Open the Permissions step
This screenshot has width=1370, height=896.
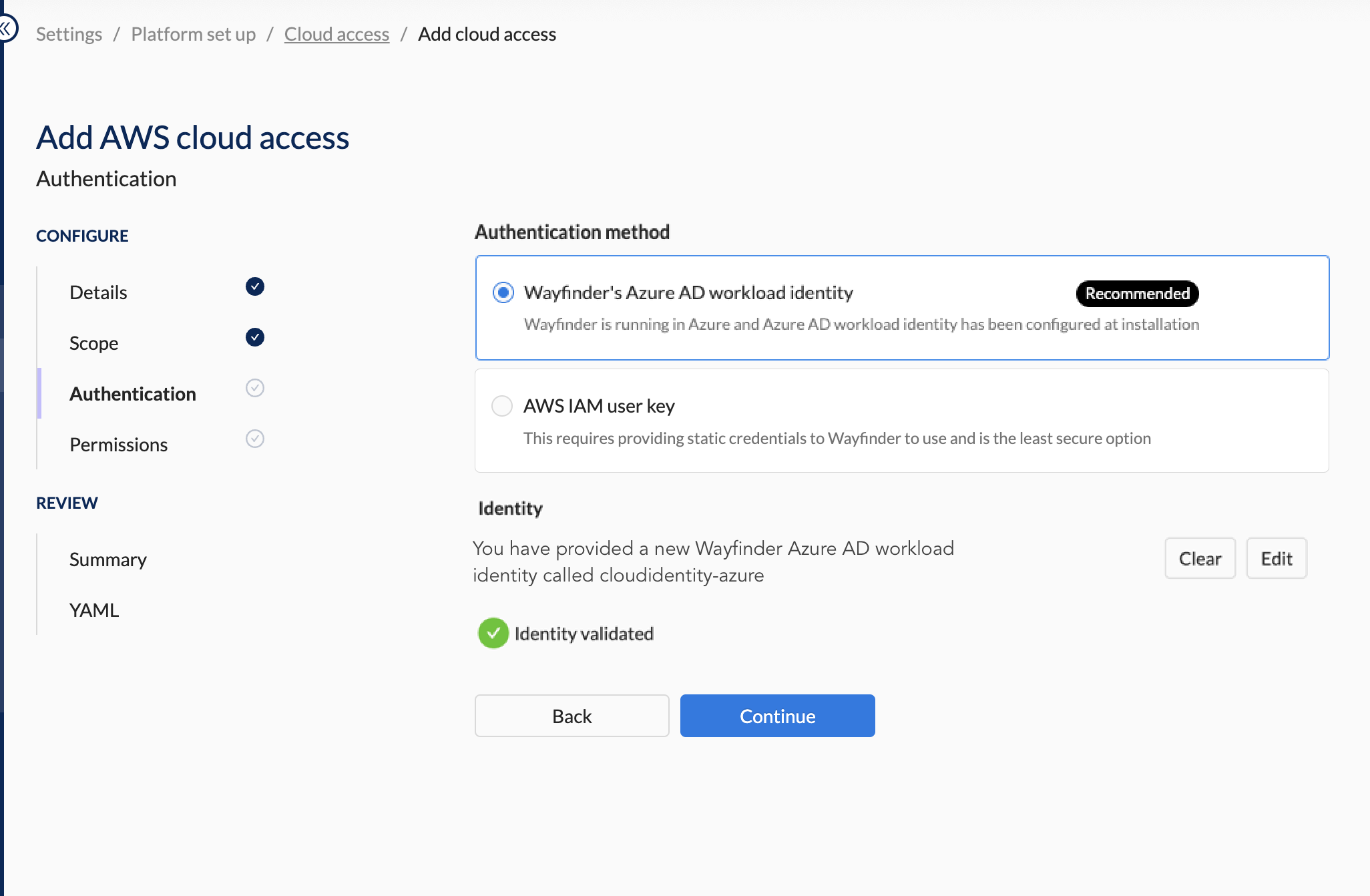pos(119,445)
